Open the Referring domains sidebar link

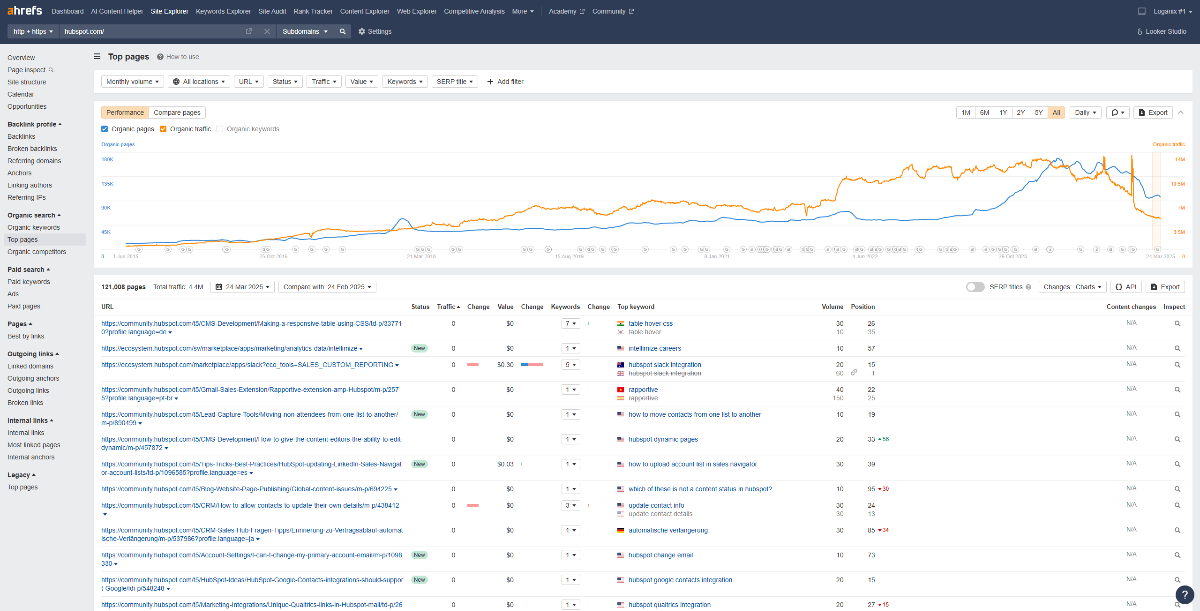(x=34, y=160)
